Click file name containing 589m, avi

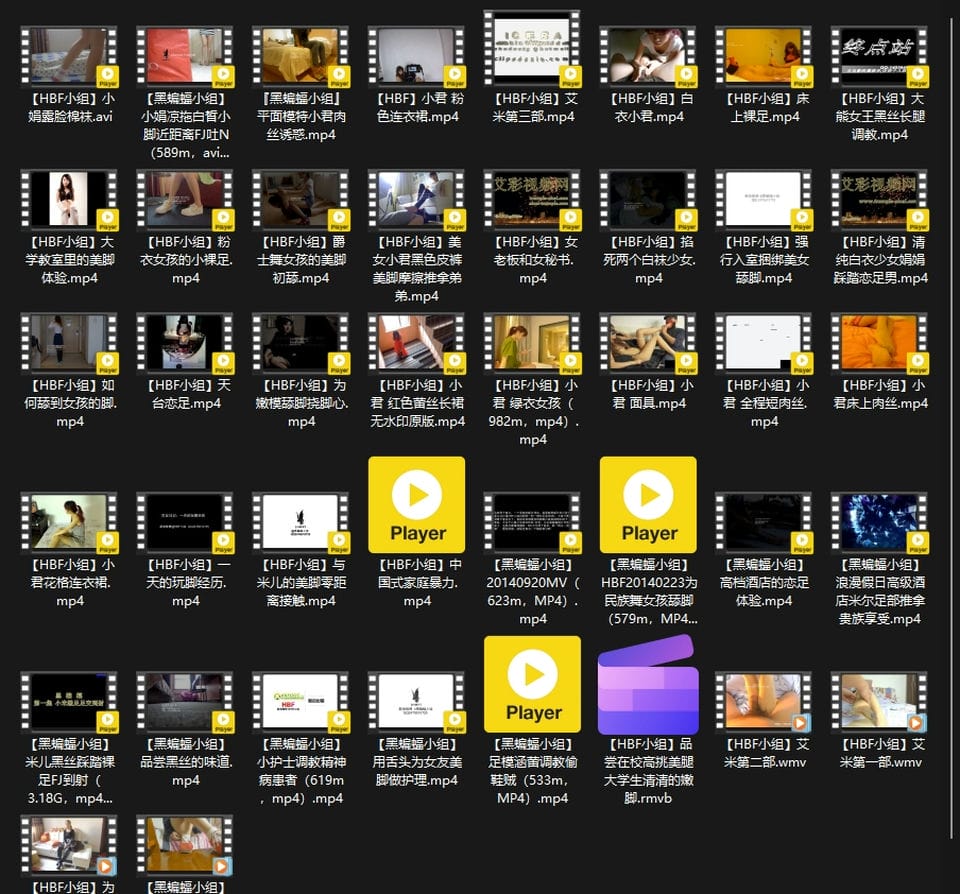coord(185,126)
